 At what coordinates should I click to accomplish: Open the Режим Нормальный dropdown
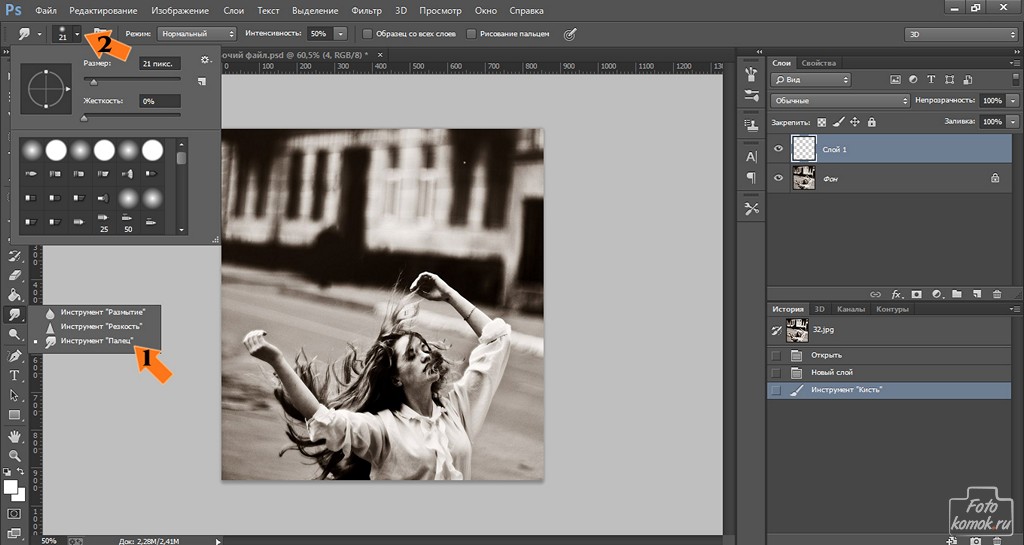coord(195,34)
